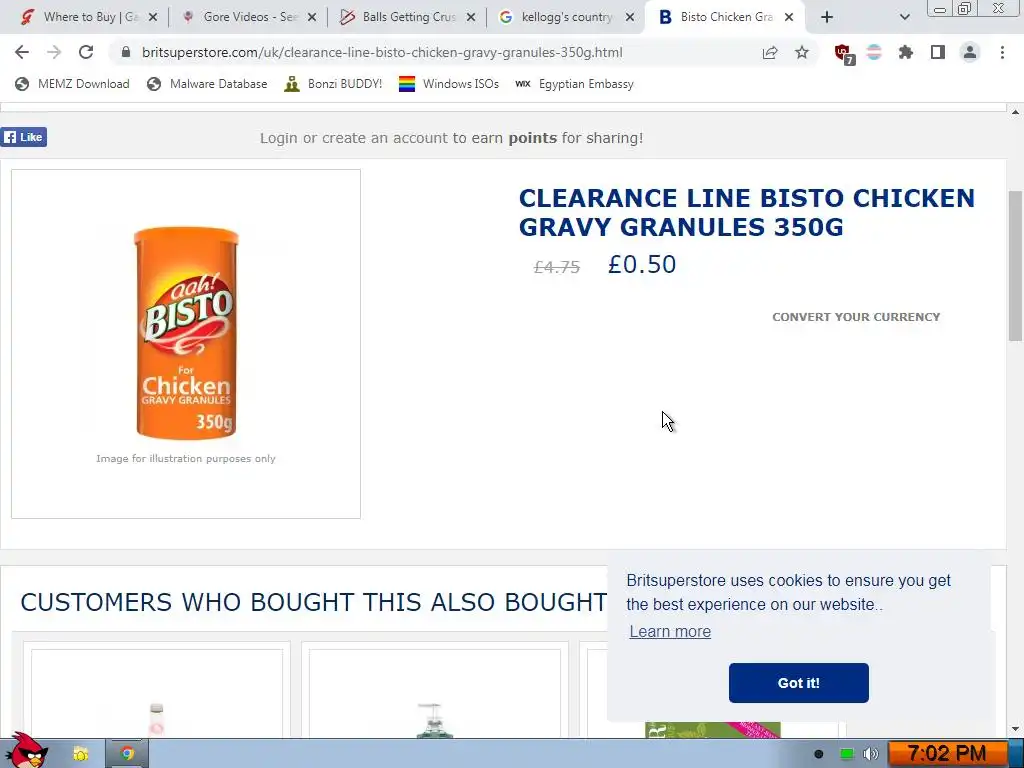Share this page via the share icon
Image resolution: width=1024 pixels, height=768 pixels.
coord(770,52)
